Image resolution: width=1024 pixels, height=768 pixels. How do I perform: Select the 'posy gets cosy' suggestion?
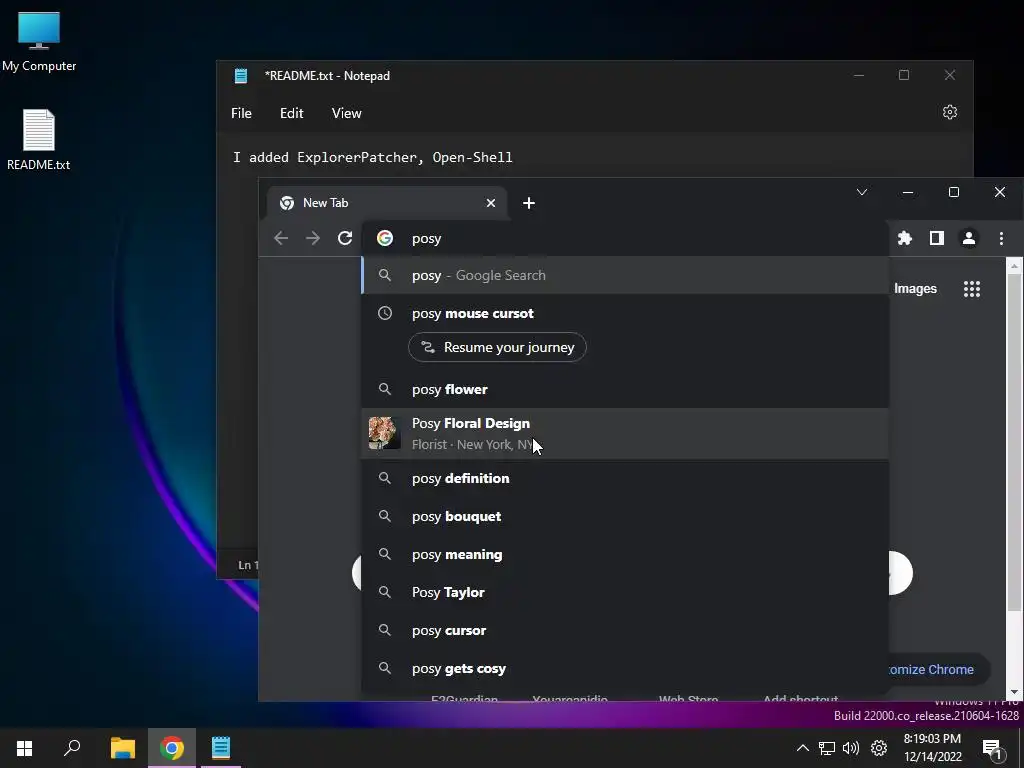click(625, 668)
